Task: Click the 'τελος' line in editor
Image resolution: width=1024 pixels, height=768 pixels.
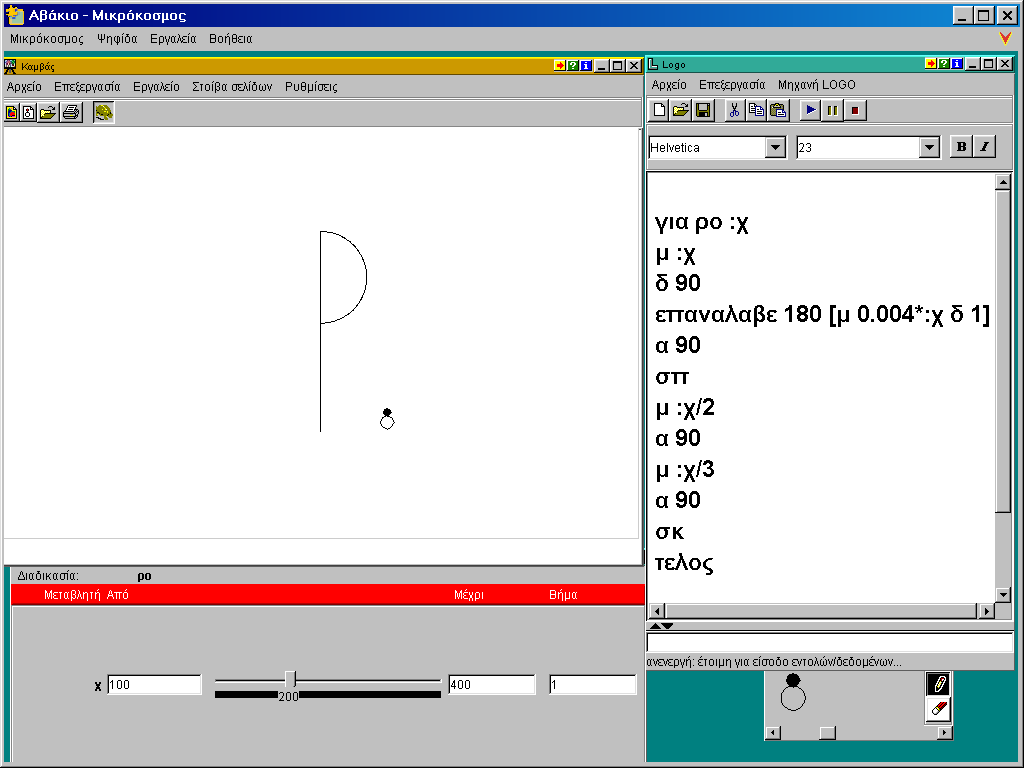Action: click(x=684, y=563)
